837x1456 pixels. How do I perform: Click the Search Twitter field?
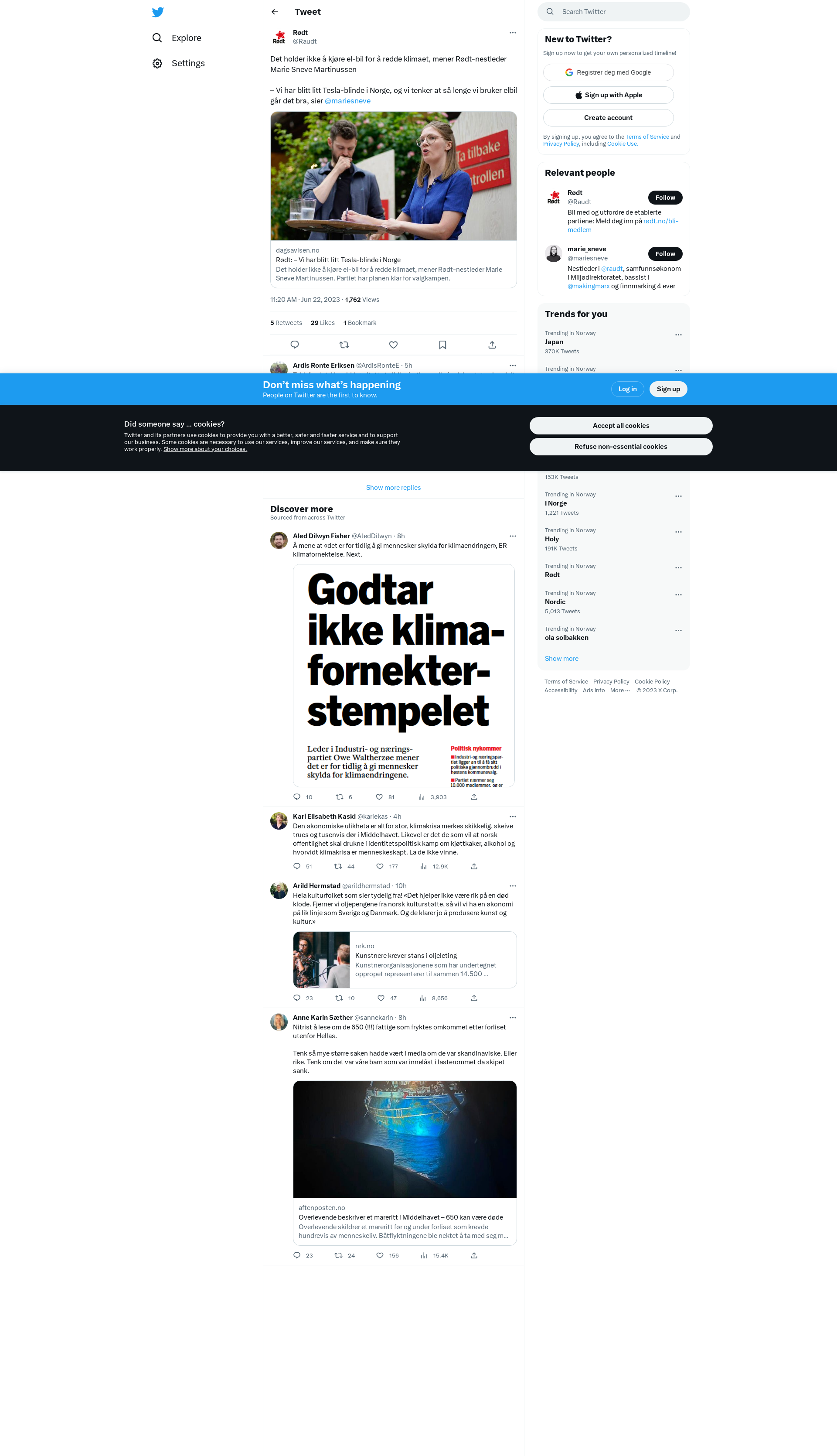613,11
